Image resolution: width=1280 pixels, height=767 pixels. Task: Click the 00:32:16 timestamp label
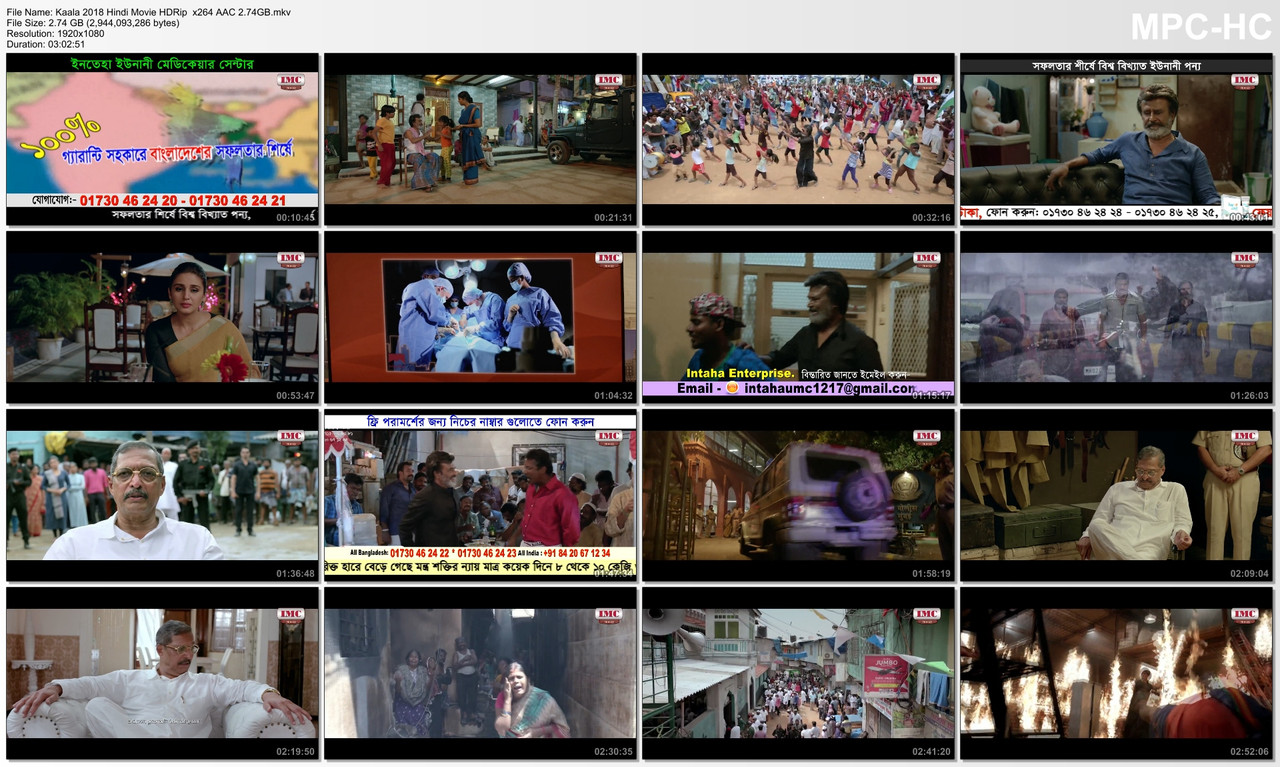931,218
